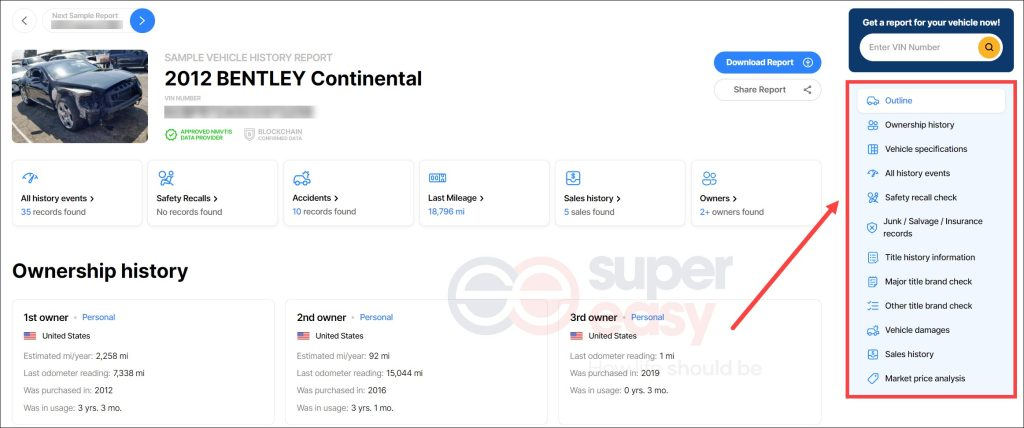The height and width of the screenshot is (428, 1024).
Task: Jump to Title history information section
Action: click(x=931, y=257)
